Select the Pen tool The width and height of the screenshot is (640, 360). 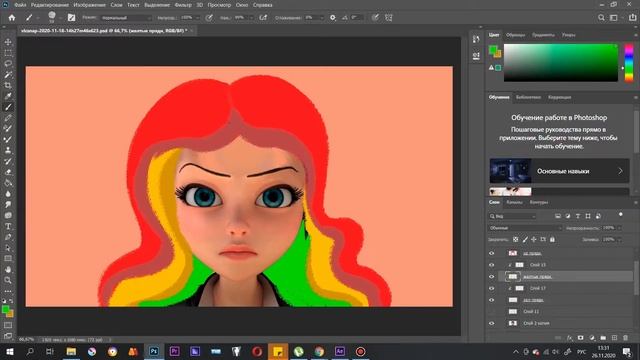tap(8, 237)
